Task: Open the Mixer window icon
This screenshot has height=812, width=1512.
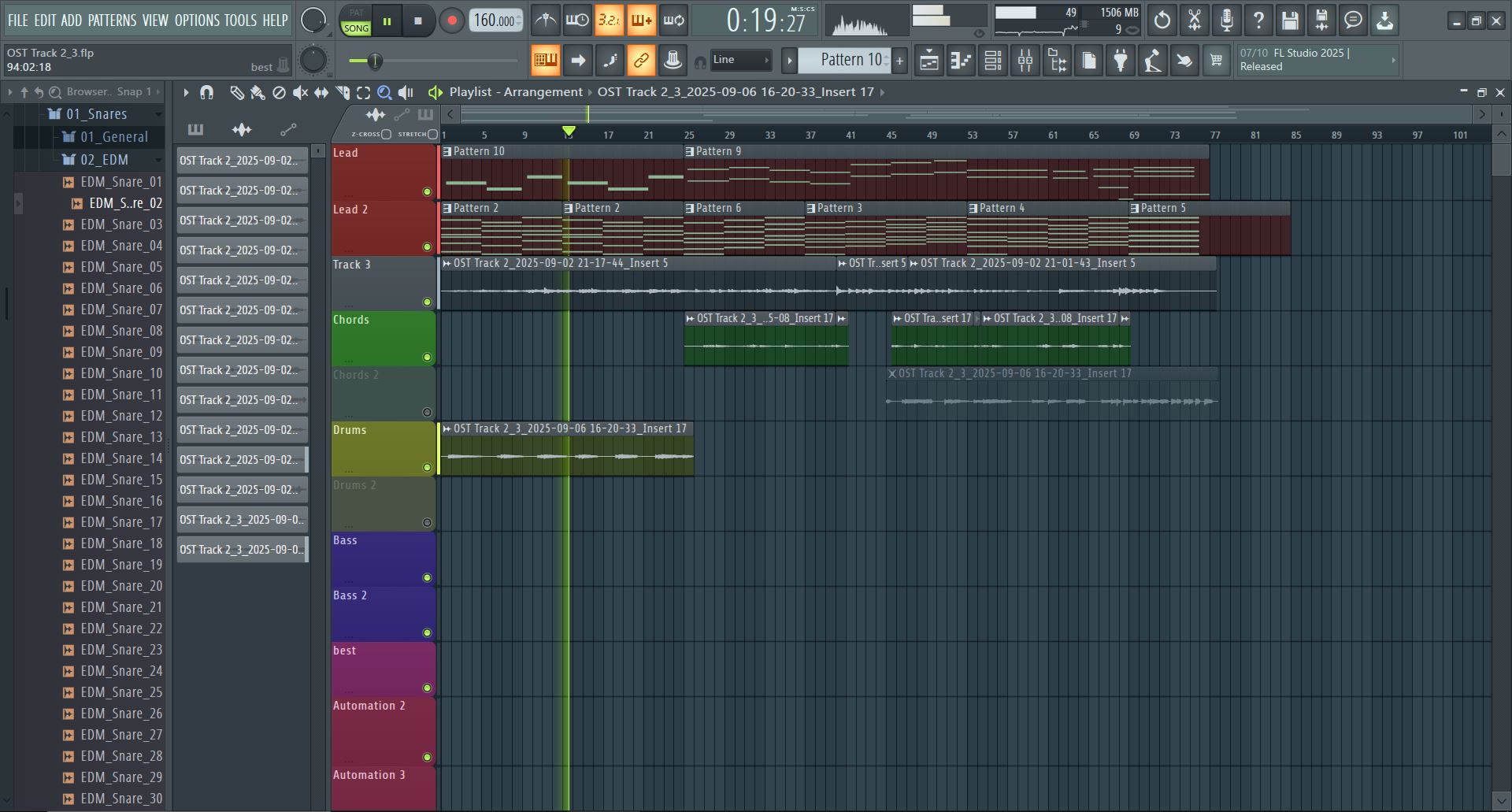Action: tap(1025, 61)
